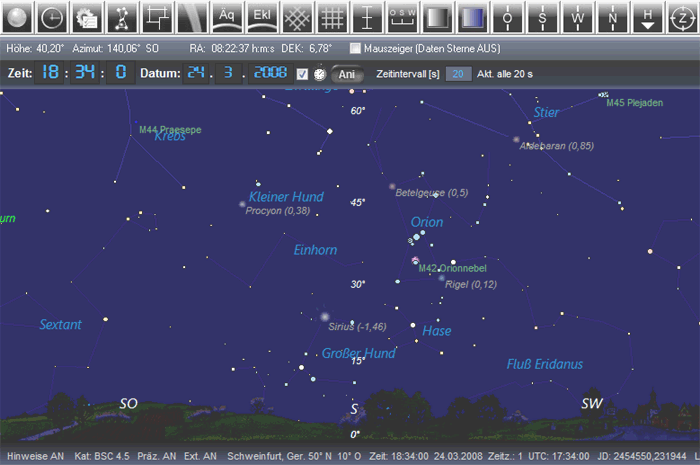The image size is (700, 465).
Task: Toggle the square coordinate grid icon
Action: pos(333,17)
